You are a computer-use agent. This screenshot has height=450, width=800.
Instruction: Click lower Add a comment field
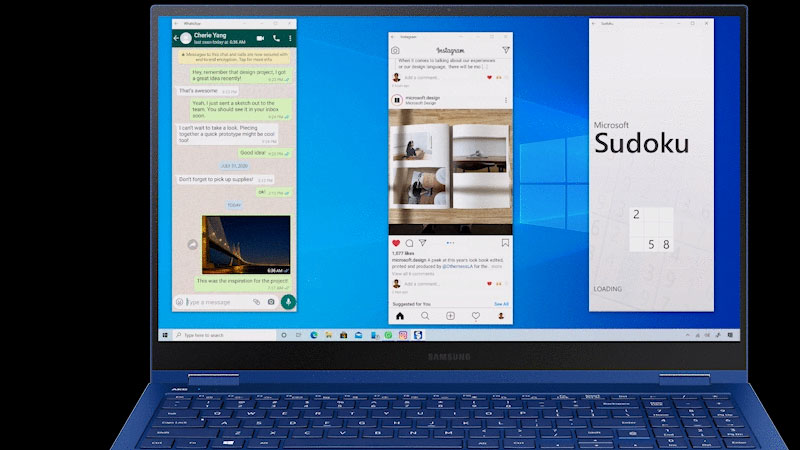click(421, 284)
